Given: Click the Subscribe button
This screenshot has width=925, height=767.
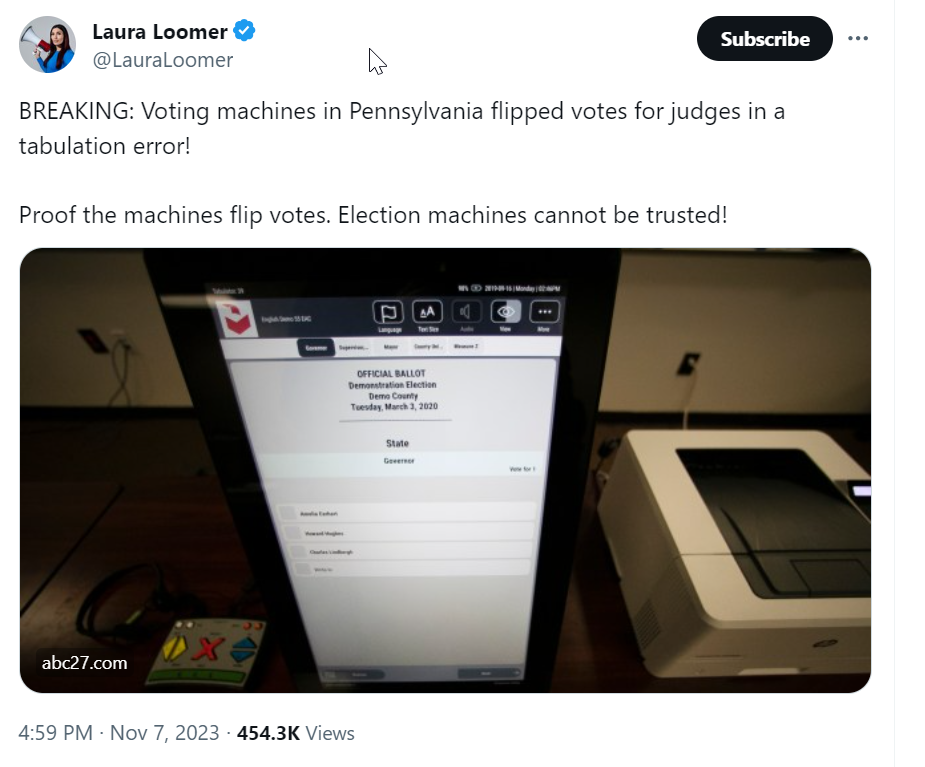Looking at the screenshot, I should (765, 38).
